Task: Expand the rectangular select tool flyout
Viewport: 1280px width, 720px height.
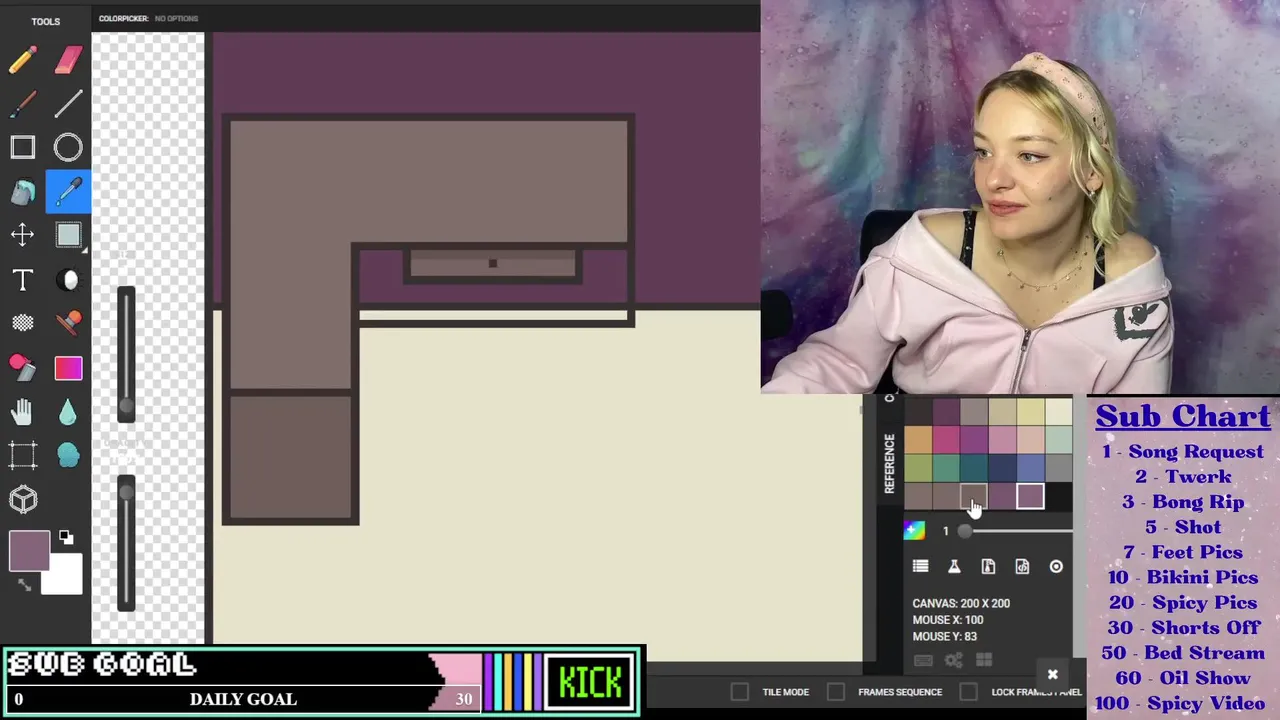Action: click(x=84, y=250)
